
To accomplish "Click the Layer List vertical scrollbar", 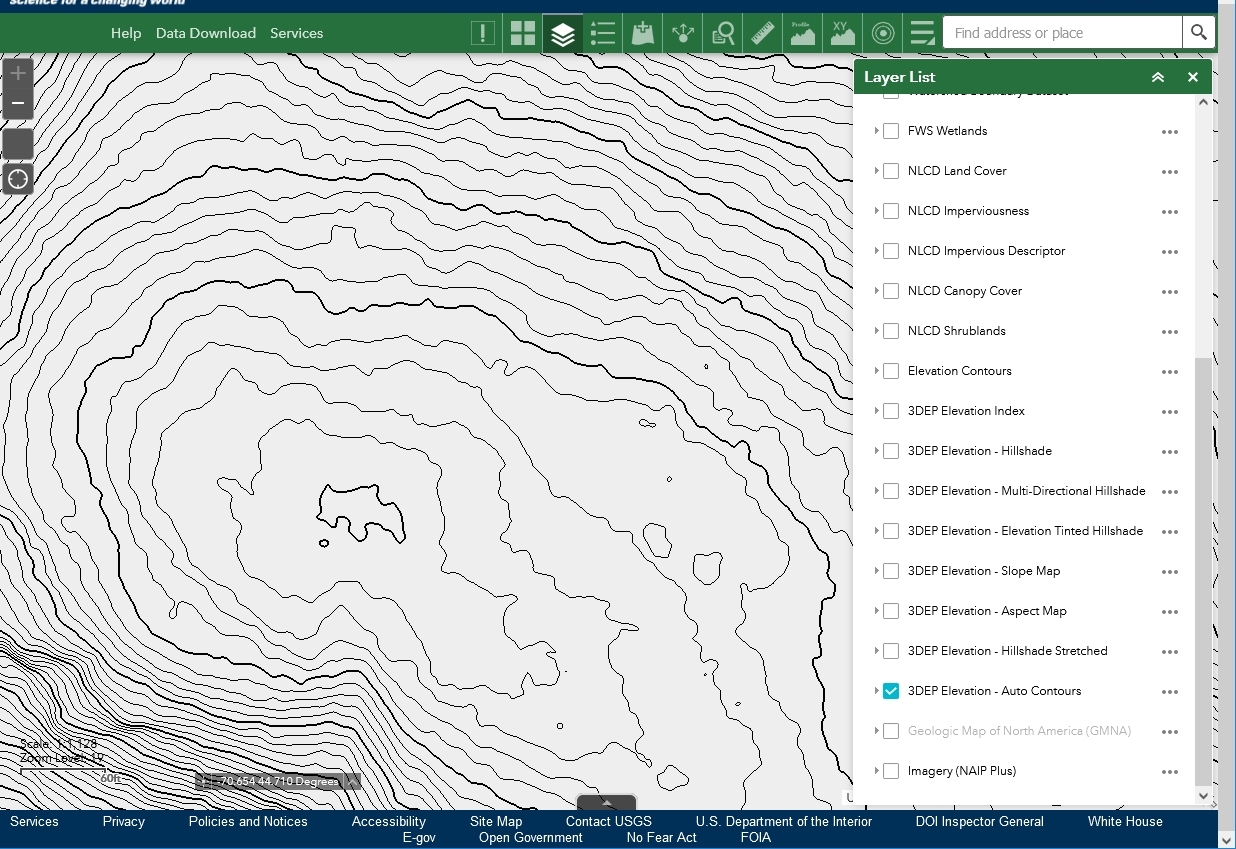I will tap(1203, 570).
